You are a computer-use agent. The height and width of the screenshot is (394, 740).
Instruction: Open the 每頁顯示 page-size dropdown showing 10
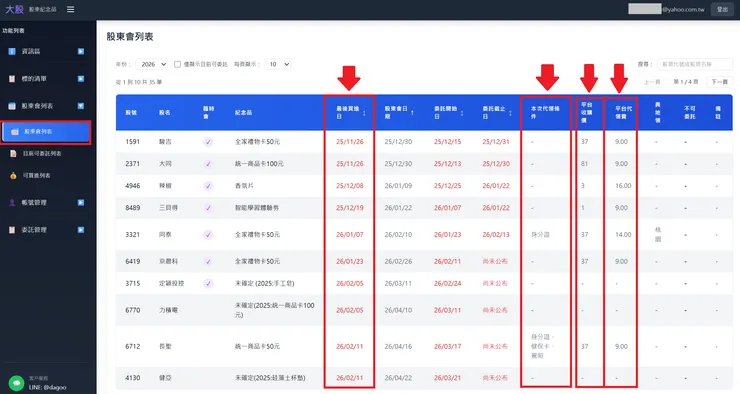278,64
